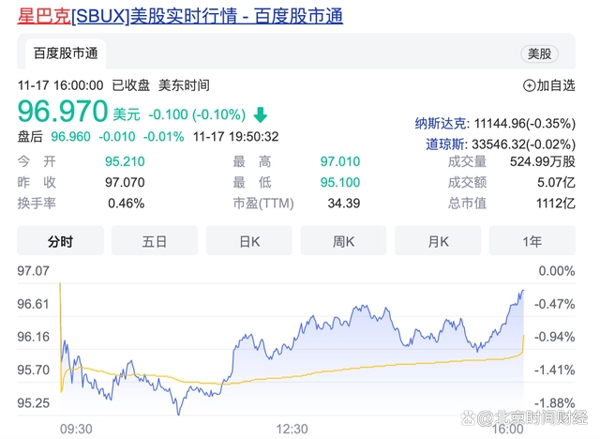Click the 最高 value 97.010
This screenshot has height=439, width=600.
pos(340,162)
